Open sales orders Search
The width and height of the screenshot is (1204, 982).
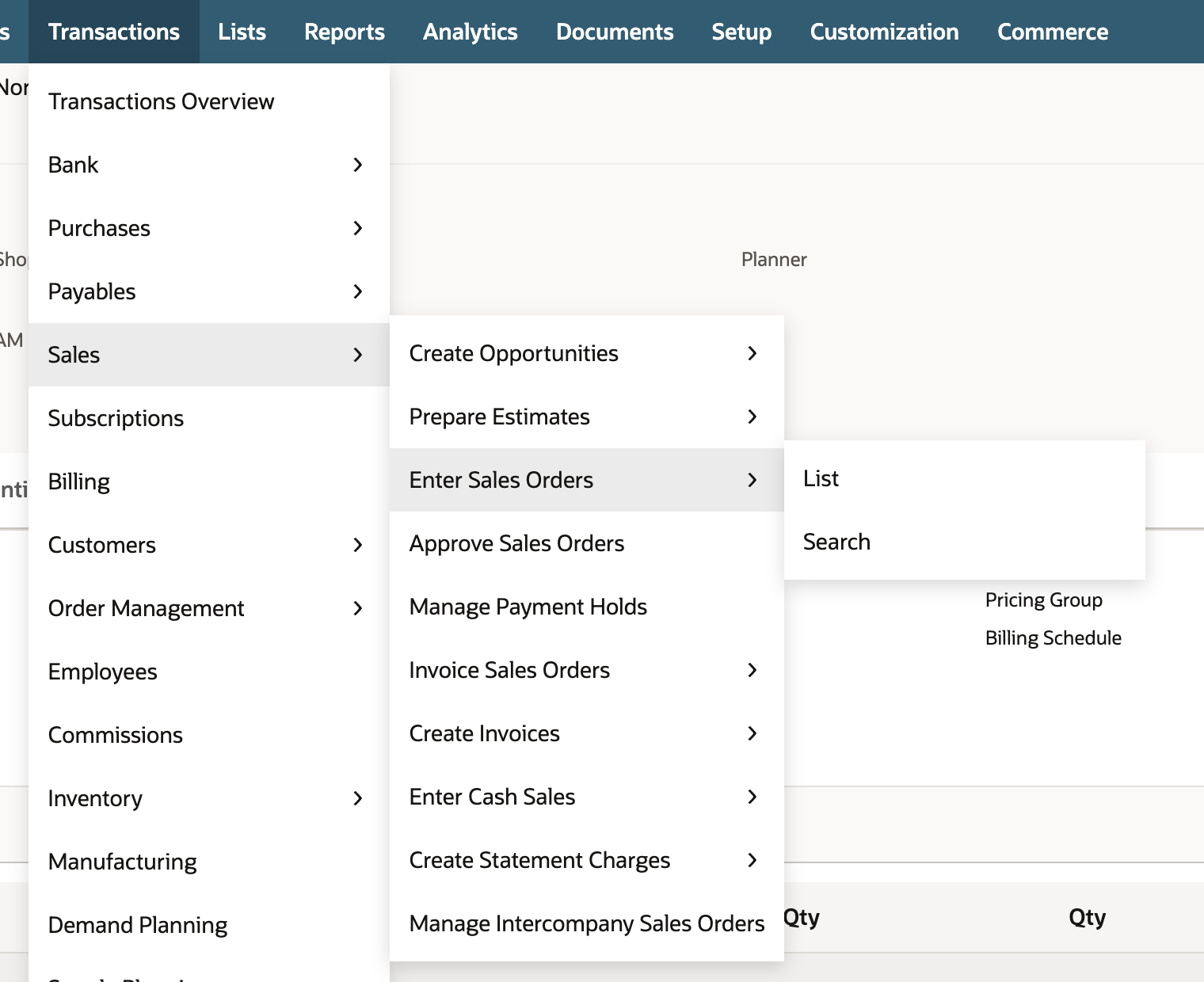965,542
